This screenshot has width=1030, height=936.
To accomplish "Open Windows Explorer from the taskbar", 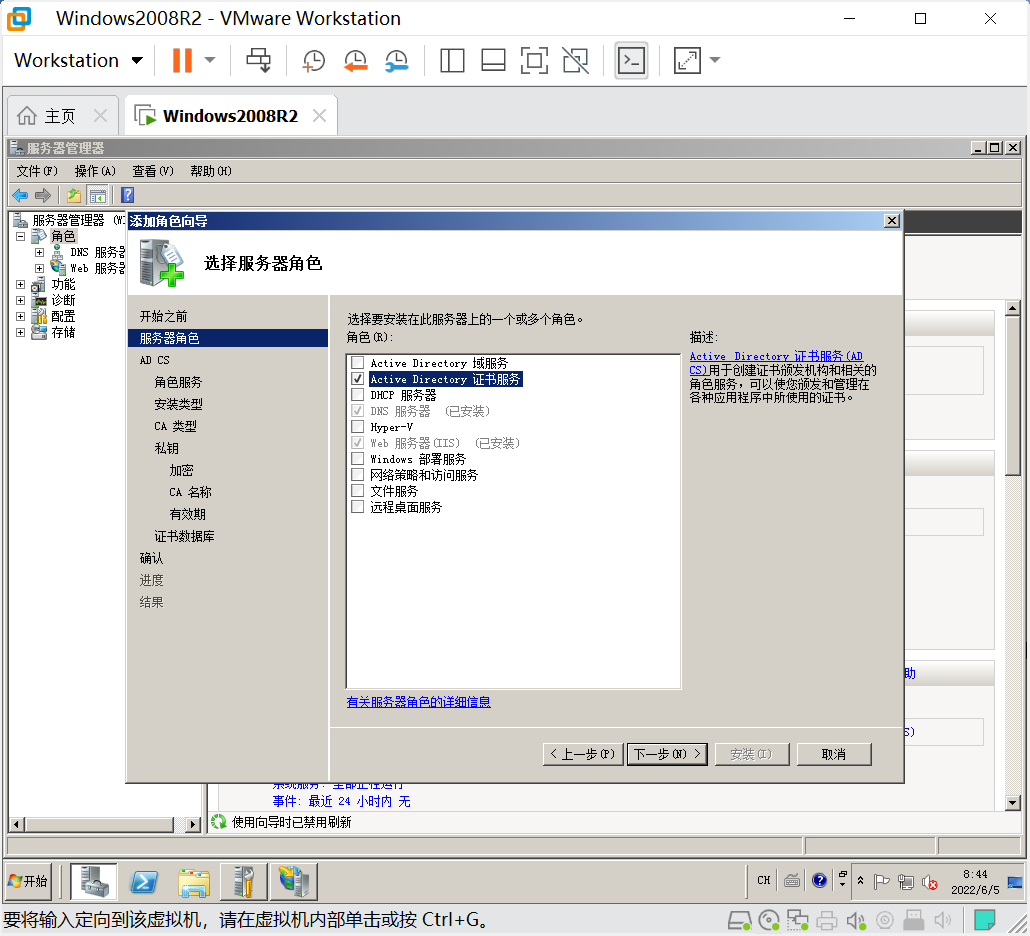I will click(194, 881).
